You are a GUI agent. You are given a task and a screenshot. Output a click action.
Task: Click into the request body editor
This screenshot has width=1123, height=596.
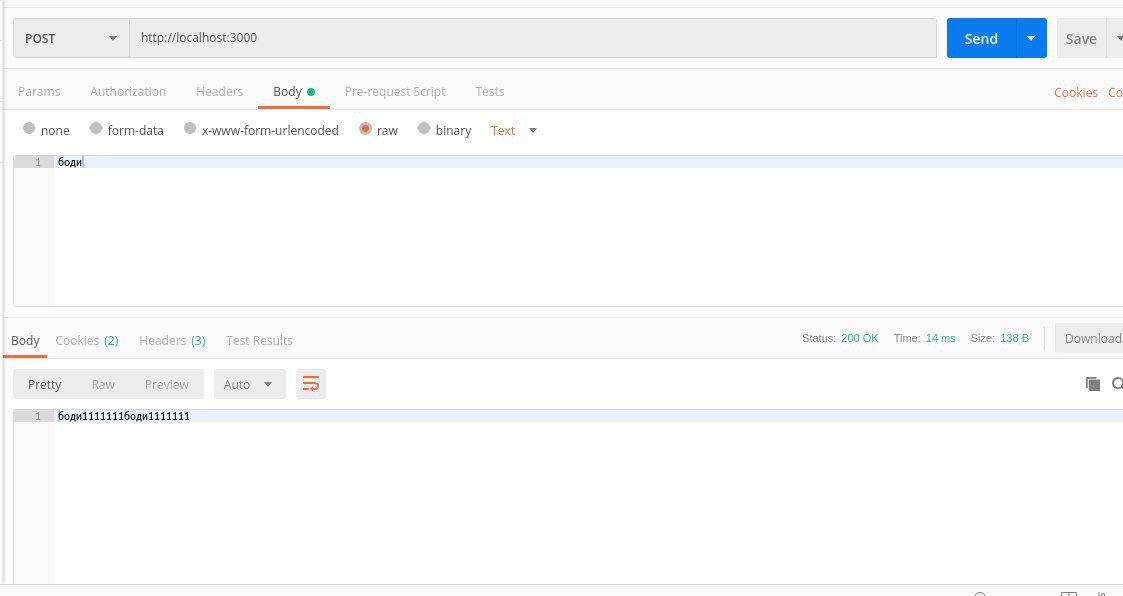click(587, 231)
